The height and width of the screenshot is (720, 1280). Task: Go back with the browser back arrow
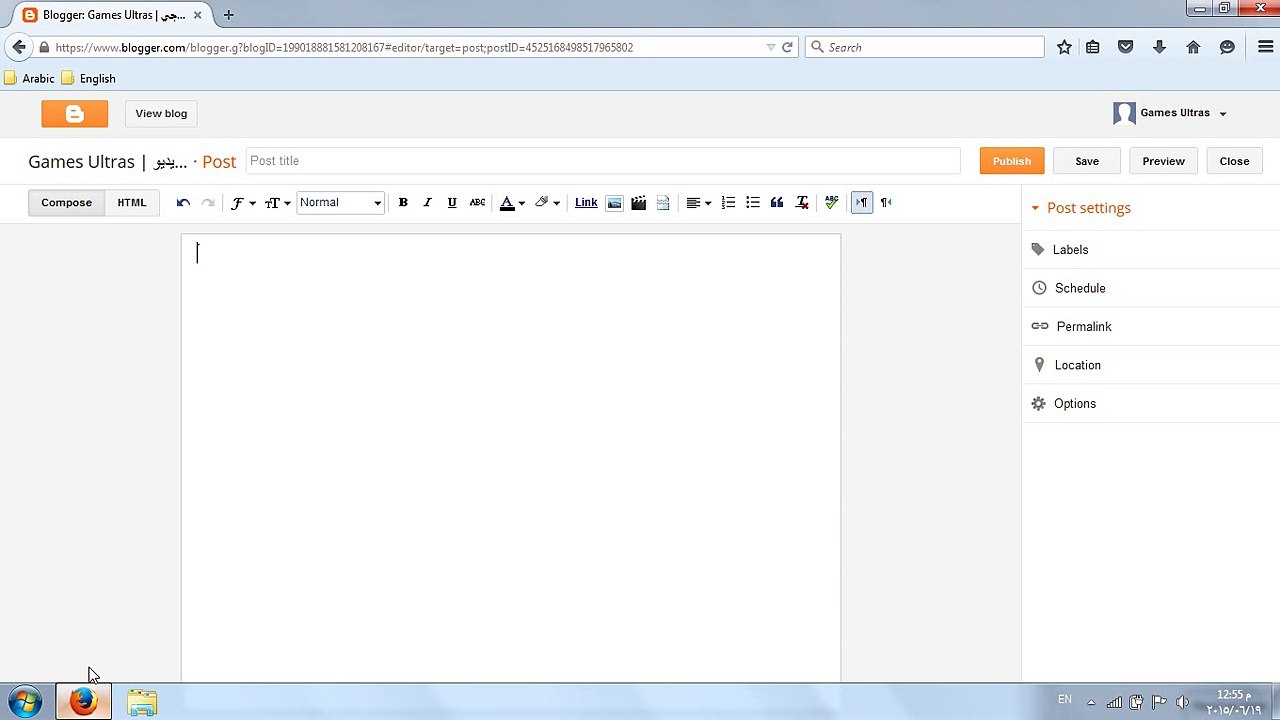pyautogui.click(x=19, y=47)
